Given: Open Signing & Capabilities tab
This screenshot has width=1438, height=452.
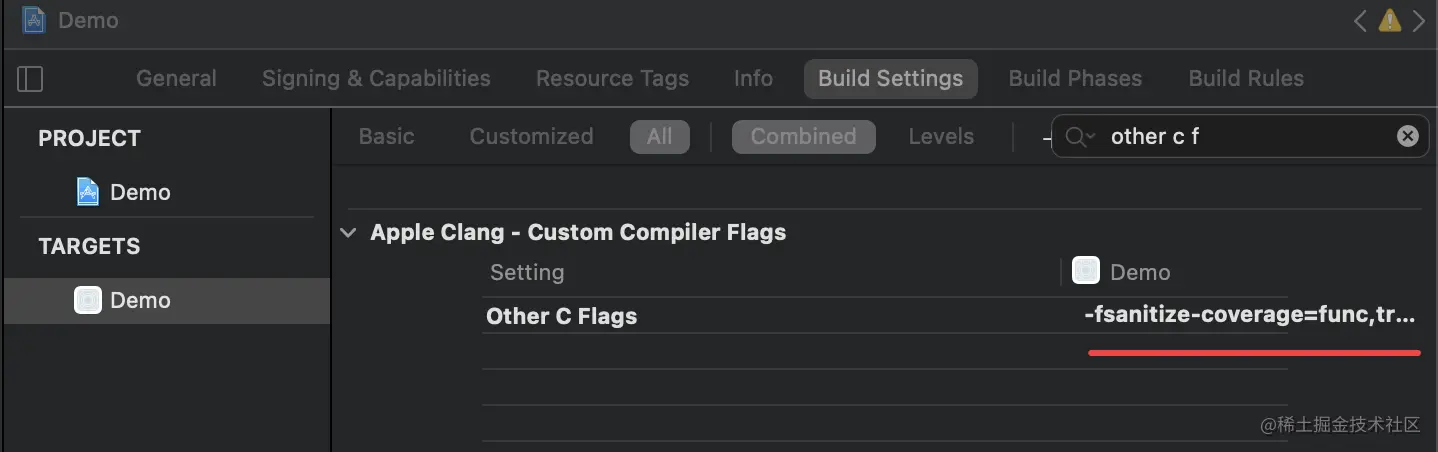Looking at the screenshot, I should (x=376, y=78).
